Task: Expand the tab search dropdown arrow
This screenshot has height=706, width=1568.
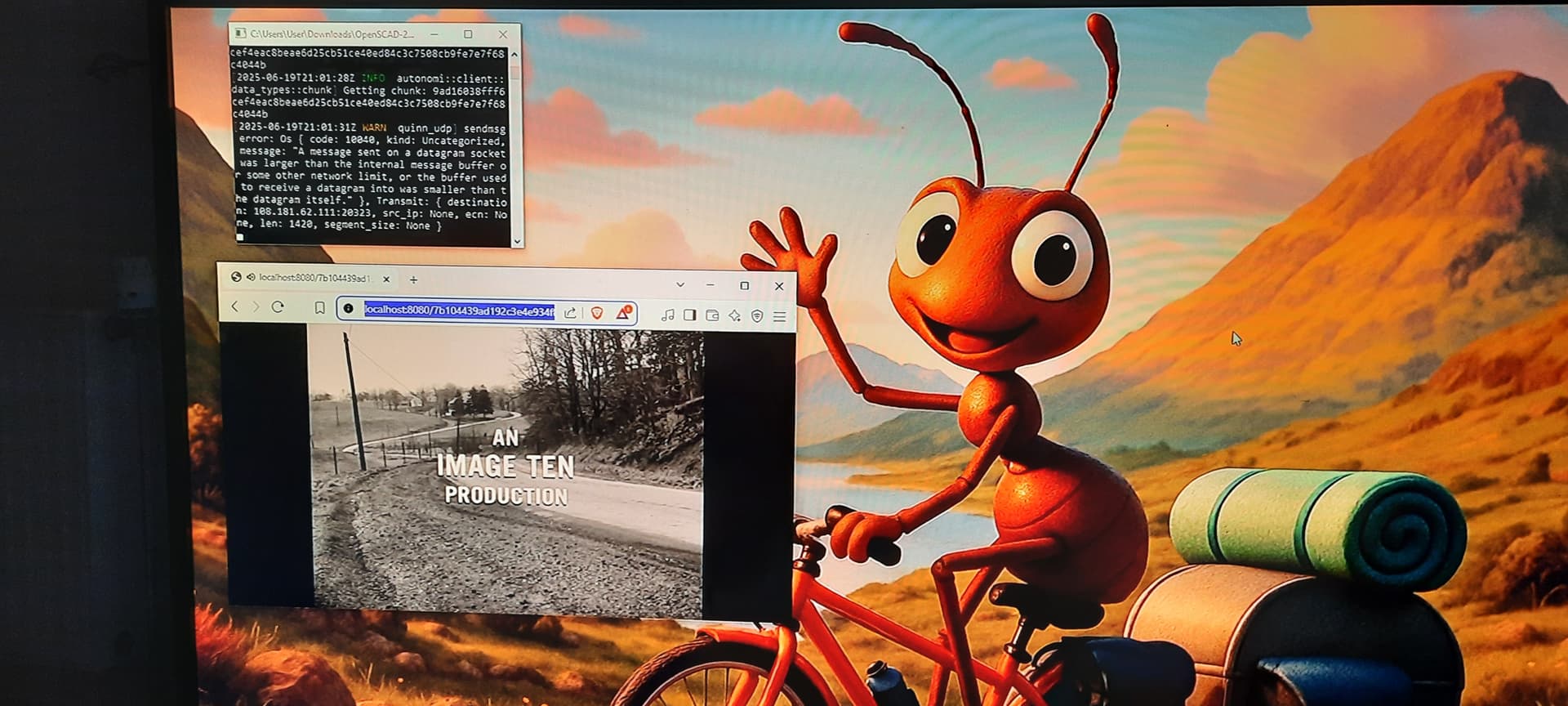Action: point(680,284)
